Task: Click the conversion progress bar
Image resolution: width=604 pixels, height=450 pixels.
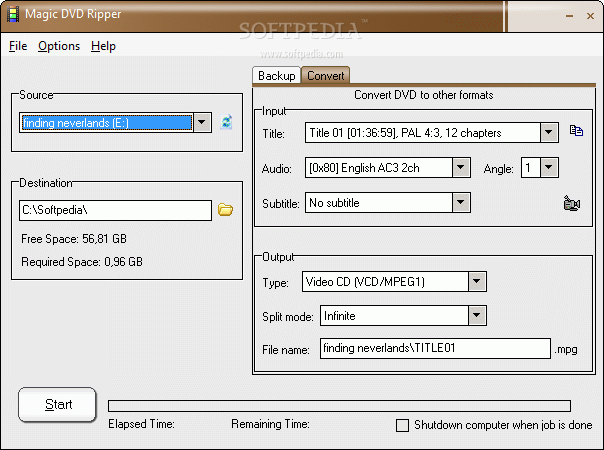Action: [x=339, y=406]
